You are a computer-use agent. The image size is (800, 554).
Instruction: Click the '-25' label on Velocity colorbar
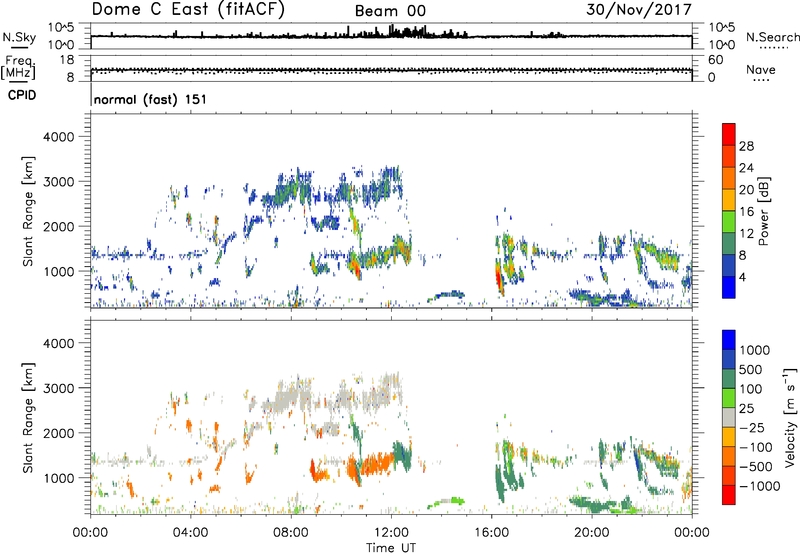click(752, 427)
